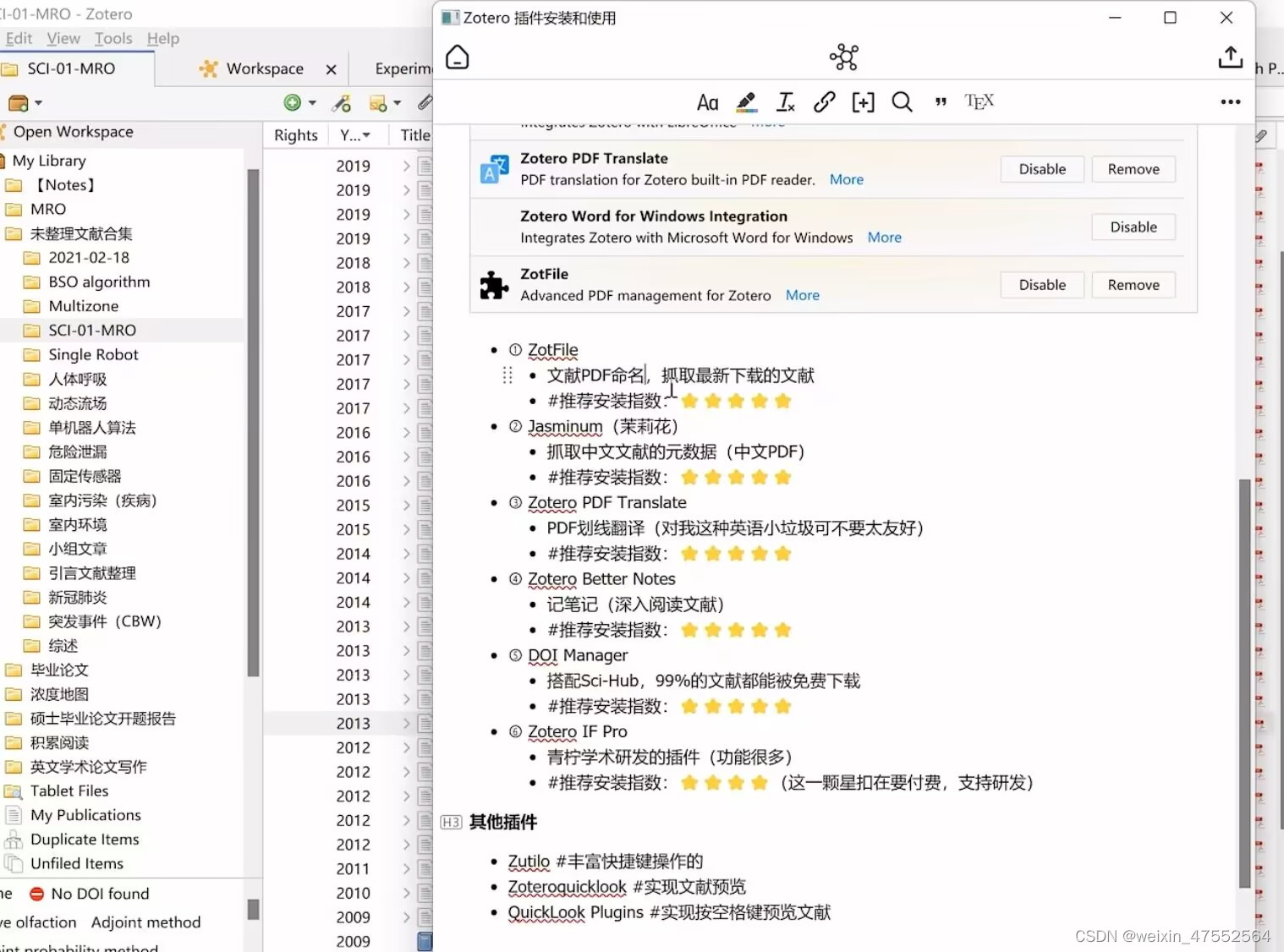
Task: Click More link for Zotero PDF Translate
Action: point(846,179)
